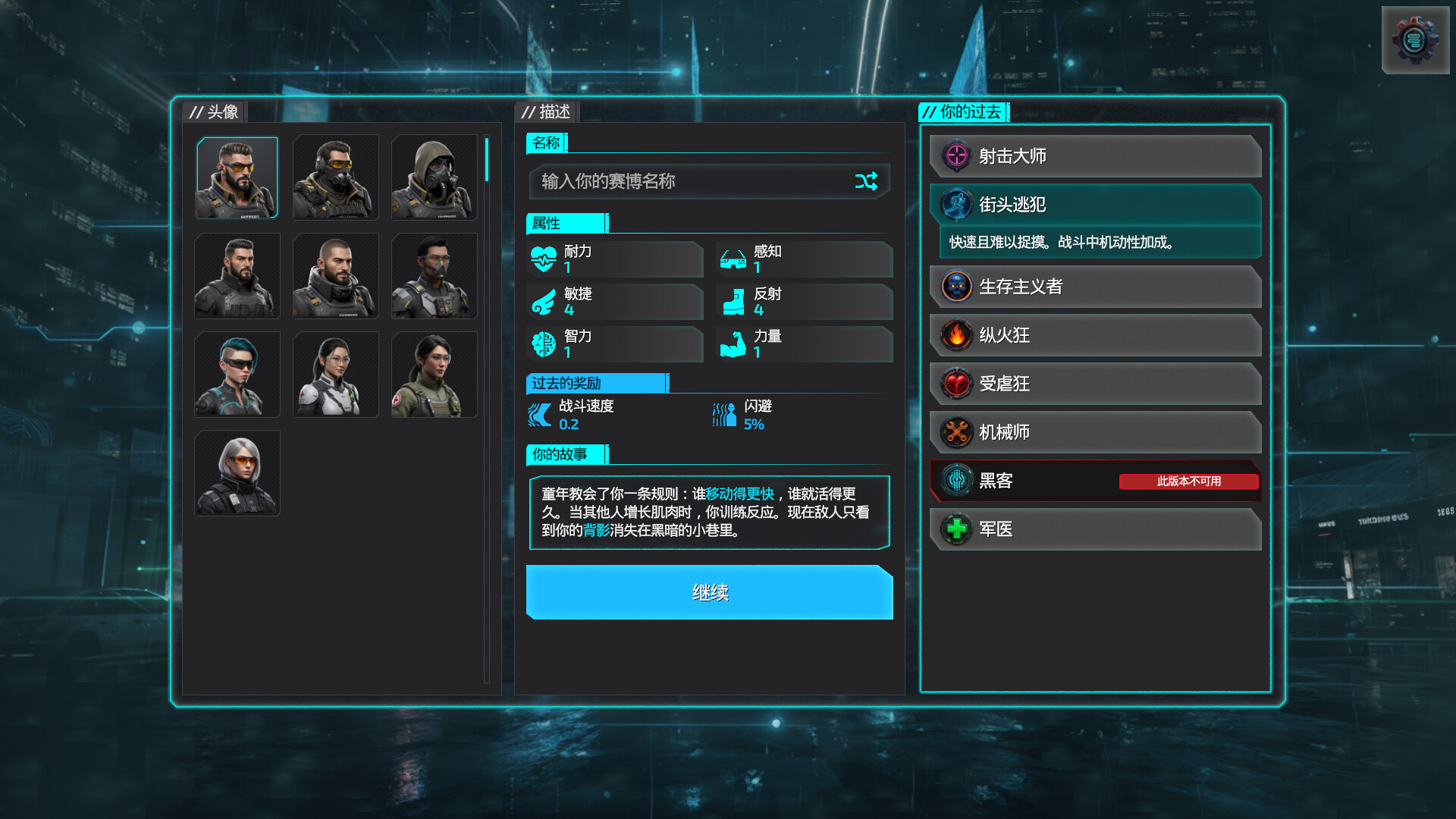Click the 机械师 crossed tools icon
Image resolution: width=1456 pixels, height=819 pixels.
coord(957,432)
